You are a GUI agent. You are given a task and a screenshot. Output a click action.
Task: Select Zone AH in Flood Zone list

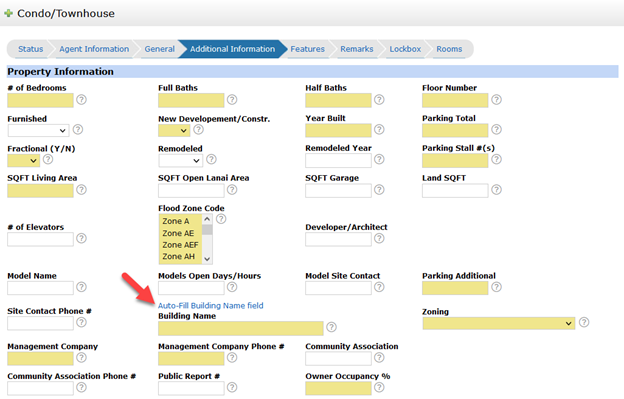[x=181, y=257]
